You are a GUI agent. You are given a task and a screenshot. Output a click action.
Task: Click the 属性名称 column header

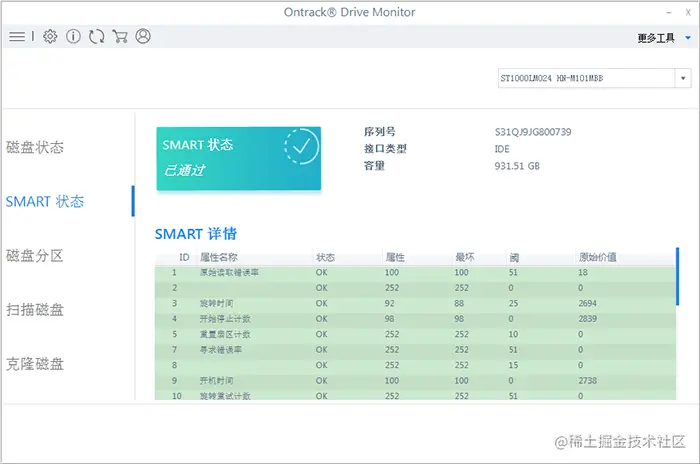pos(219,257)
